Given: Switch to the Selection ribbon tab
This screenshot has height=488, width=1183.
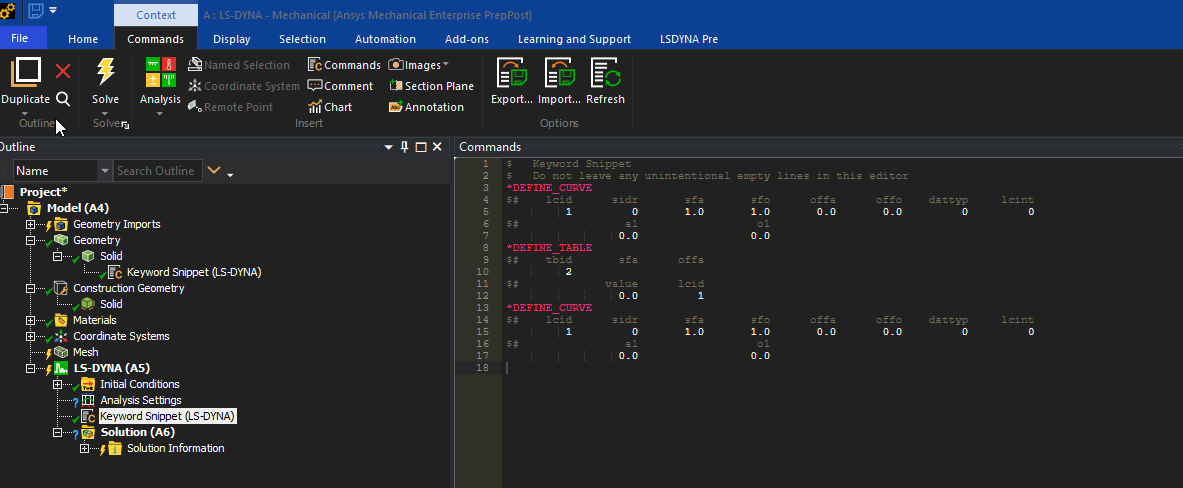Looking at the screenshot, I should pyautogui.click(x=303, y=39).
